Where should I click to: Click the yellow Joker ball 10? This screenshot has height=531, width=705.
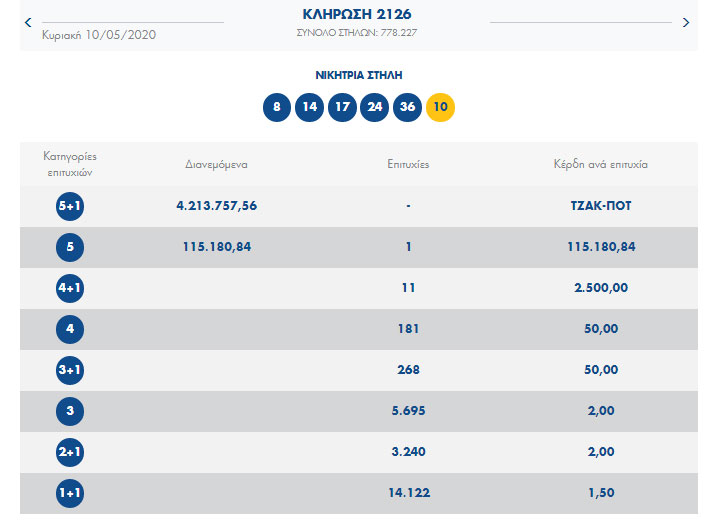(440, 108)
